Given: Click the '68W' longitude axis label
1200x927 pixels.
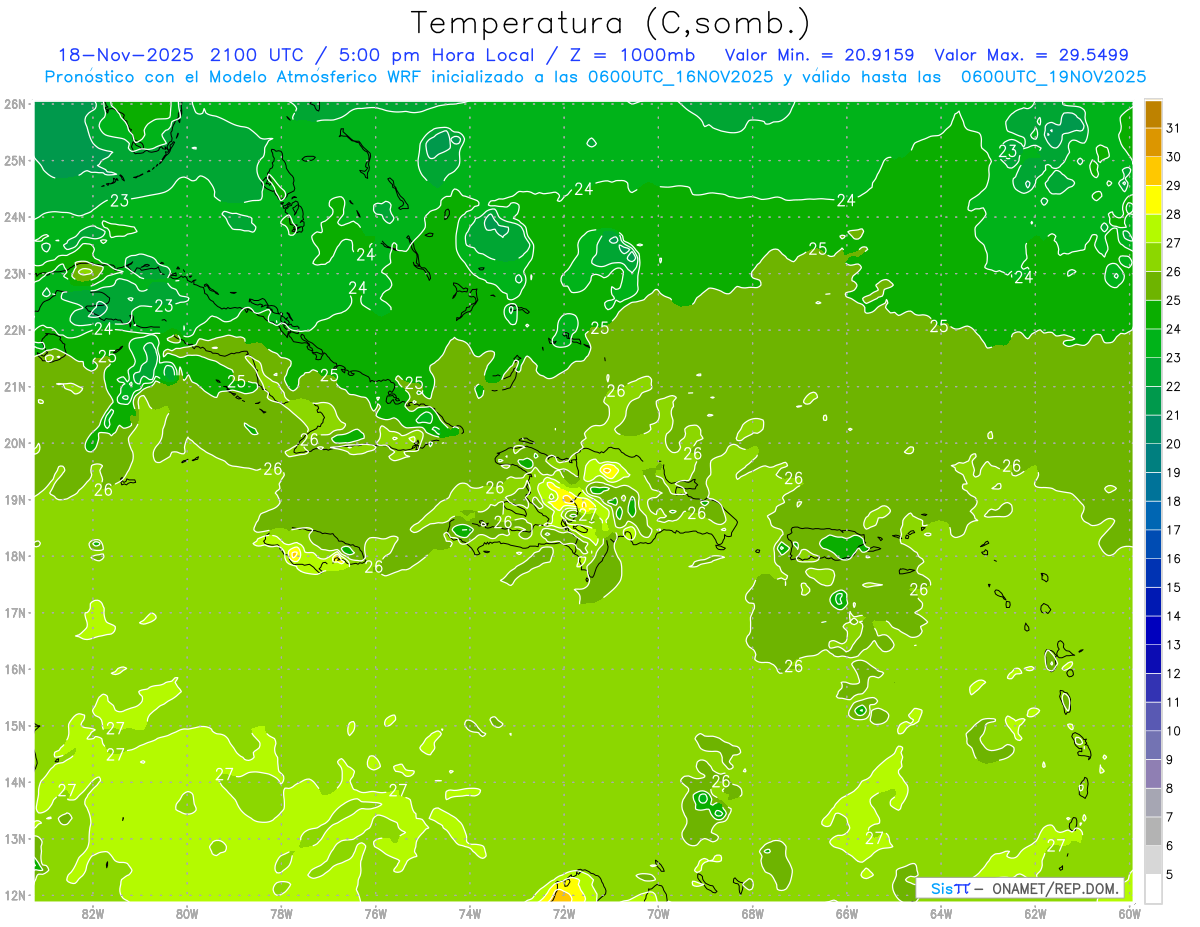Looking at the screenshot, I should (753, 913).
